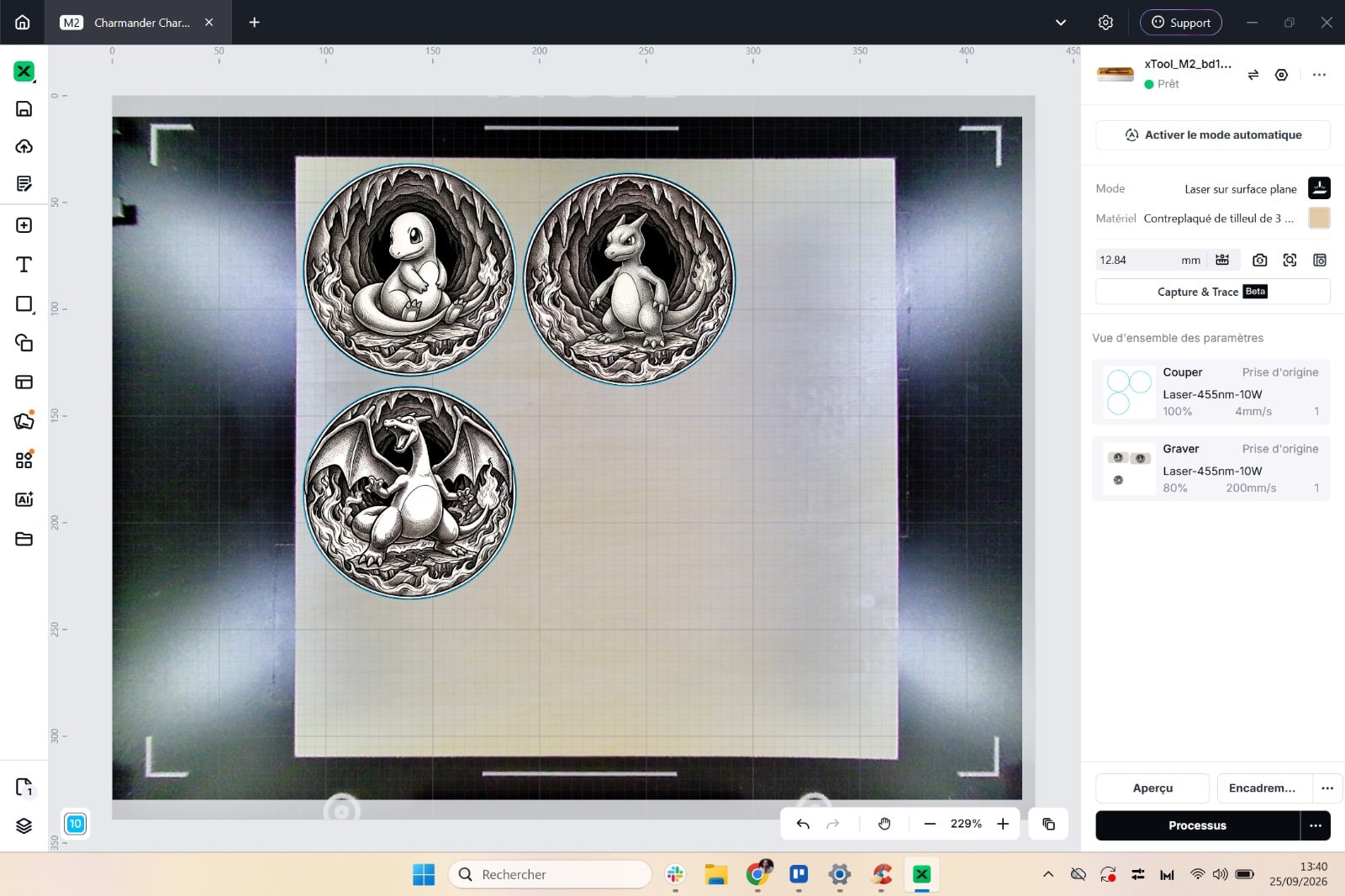
Task: Click the Capture & Trace button
Action: click(x=1212, y=292)
